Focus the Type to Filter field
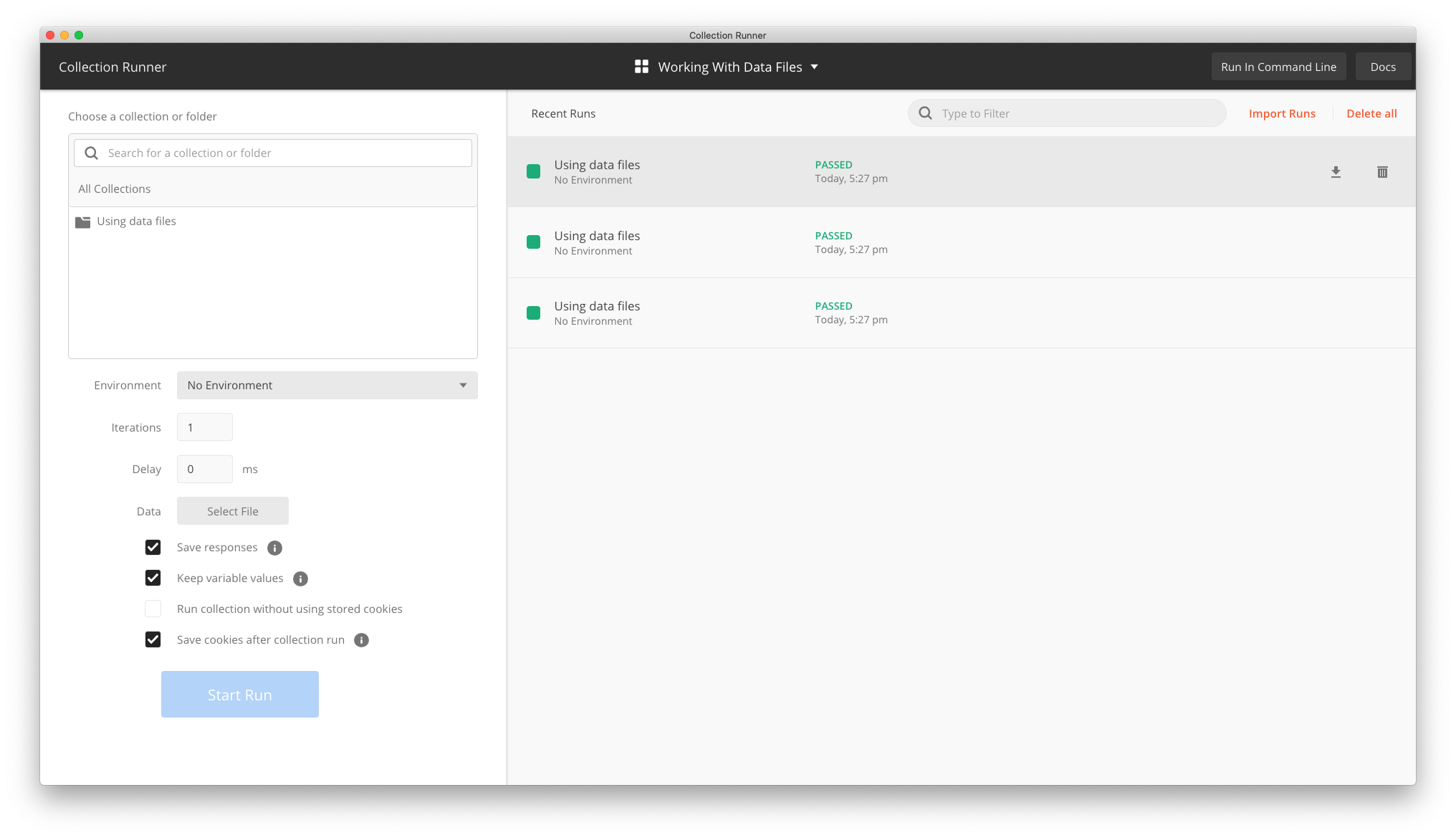 coord(1067,113)
